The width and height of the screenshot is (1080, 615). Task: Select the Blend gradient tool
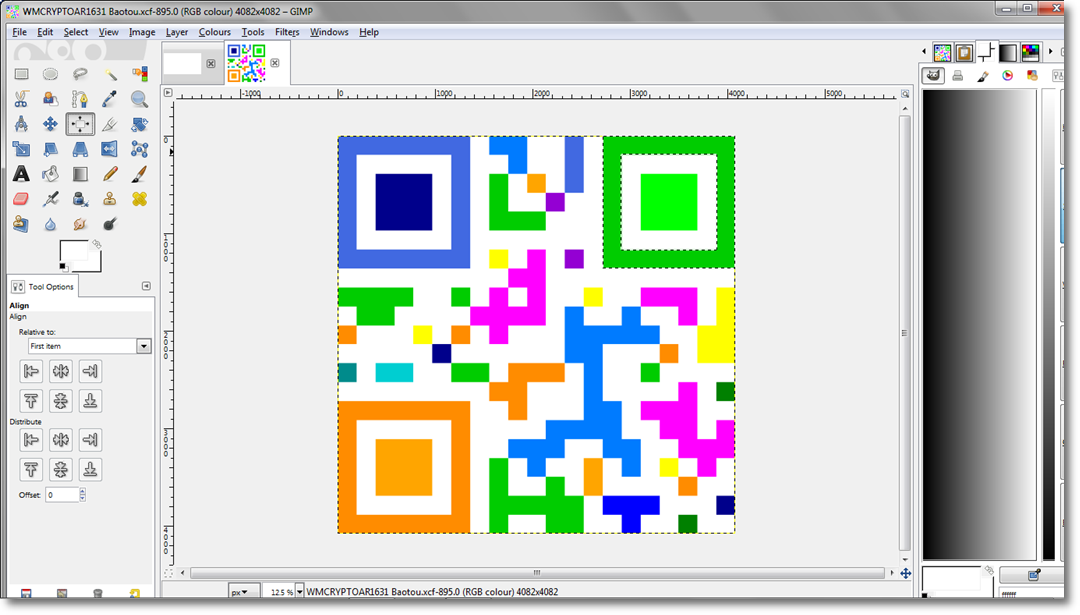(x=80, y=174)
